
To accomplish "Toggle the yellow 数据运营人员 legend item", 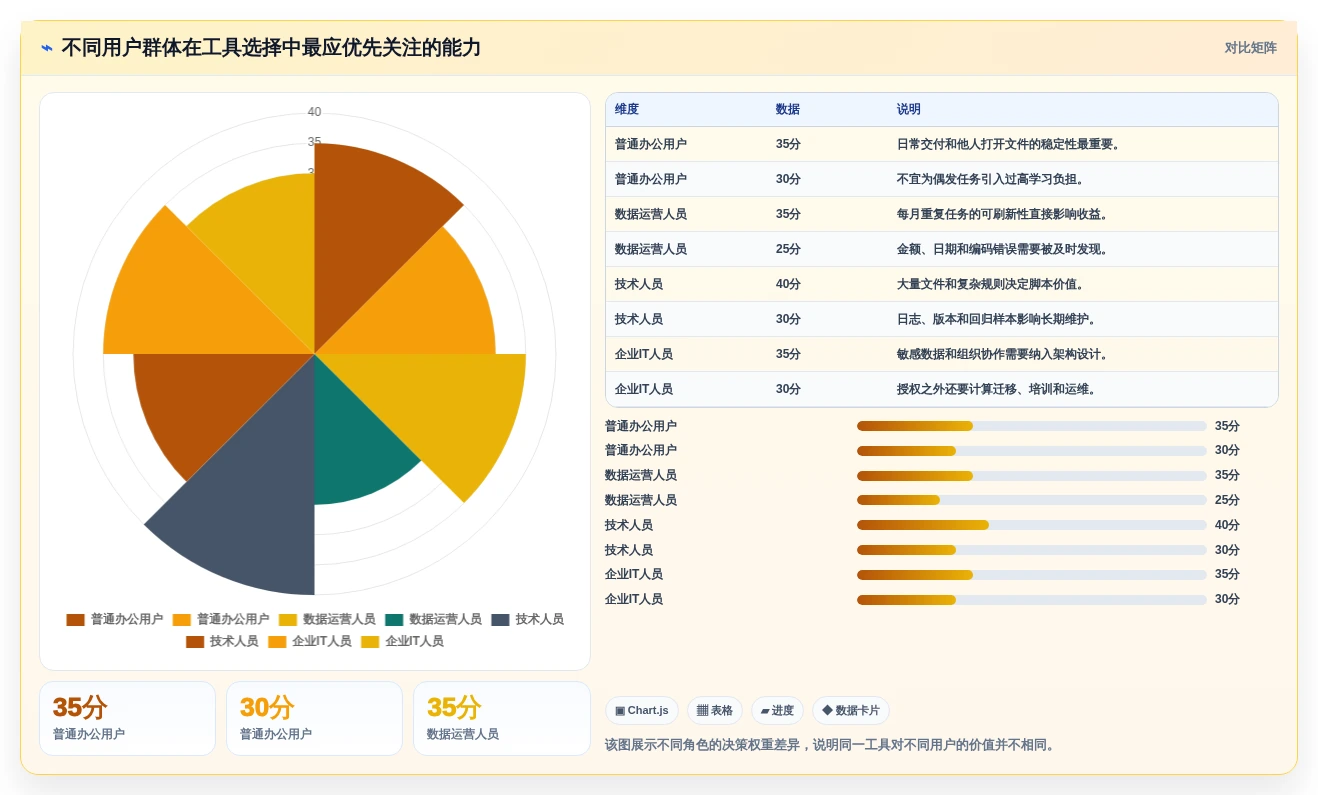I will [x=327, y=620].
